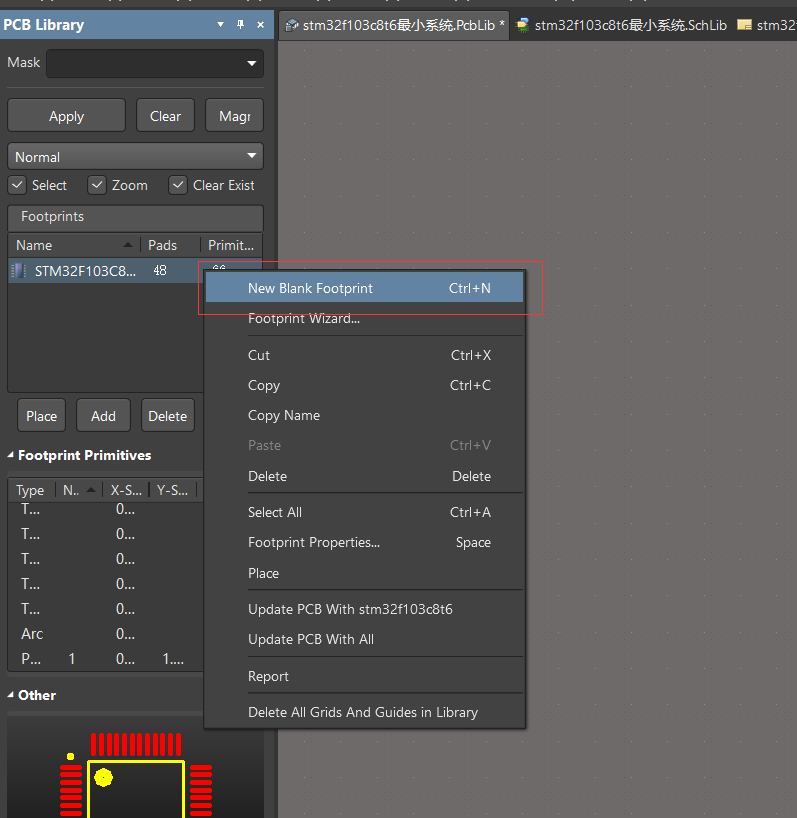The width and height of the screenshot is (797, 818).
Task: Select Copy in the context menu
Action: coord(364,386)
